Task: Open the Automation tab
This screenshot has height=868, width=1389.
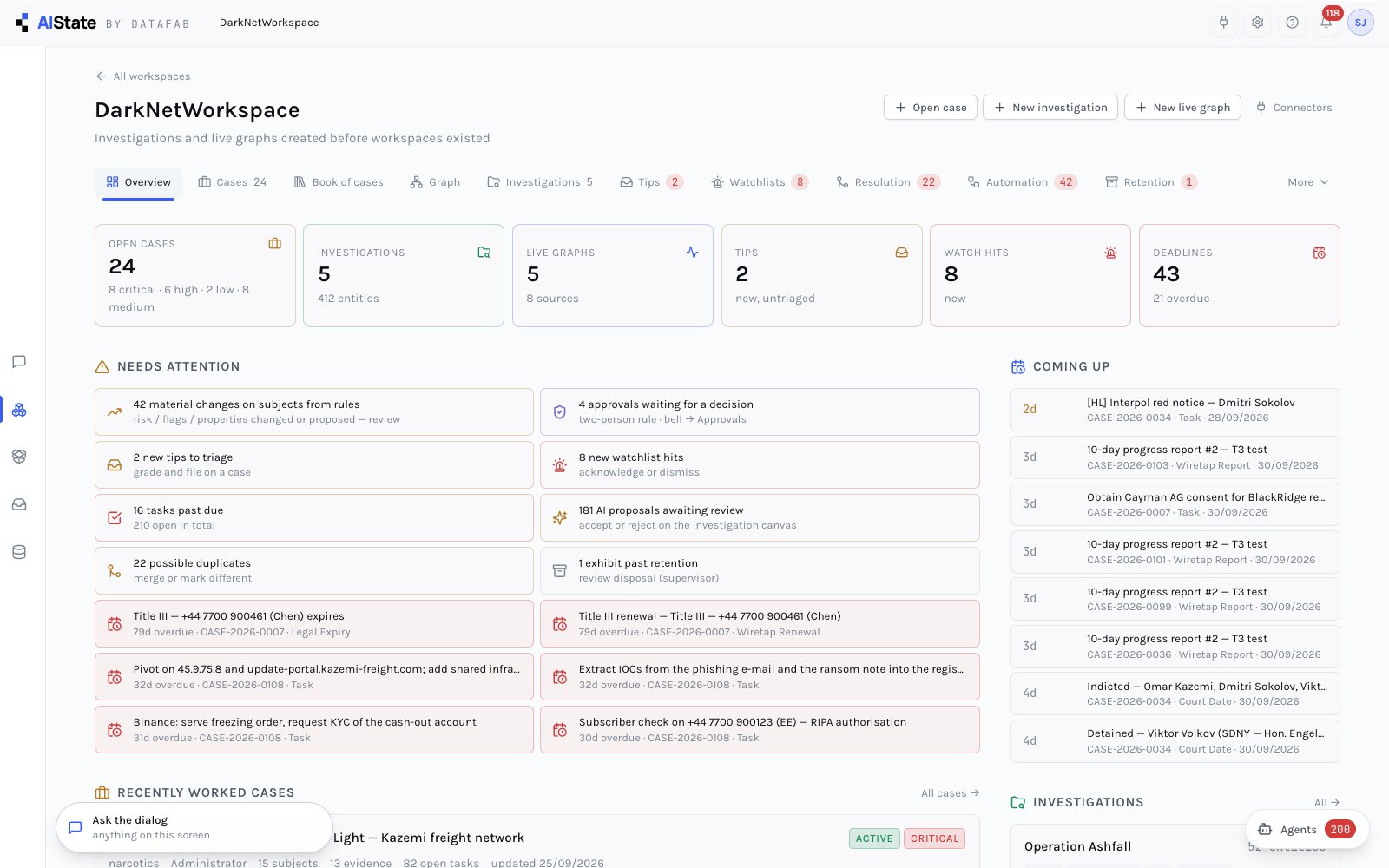Action: (x=1023, y=182)
